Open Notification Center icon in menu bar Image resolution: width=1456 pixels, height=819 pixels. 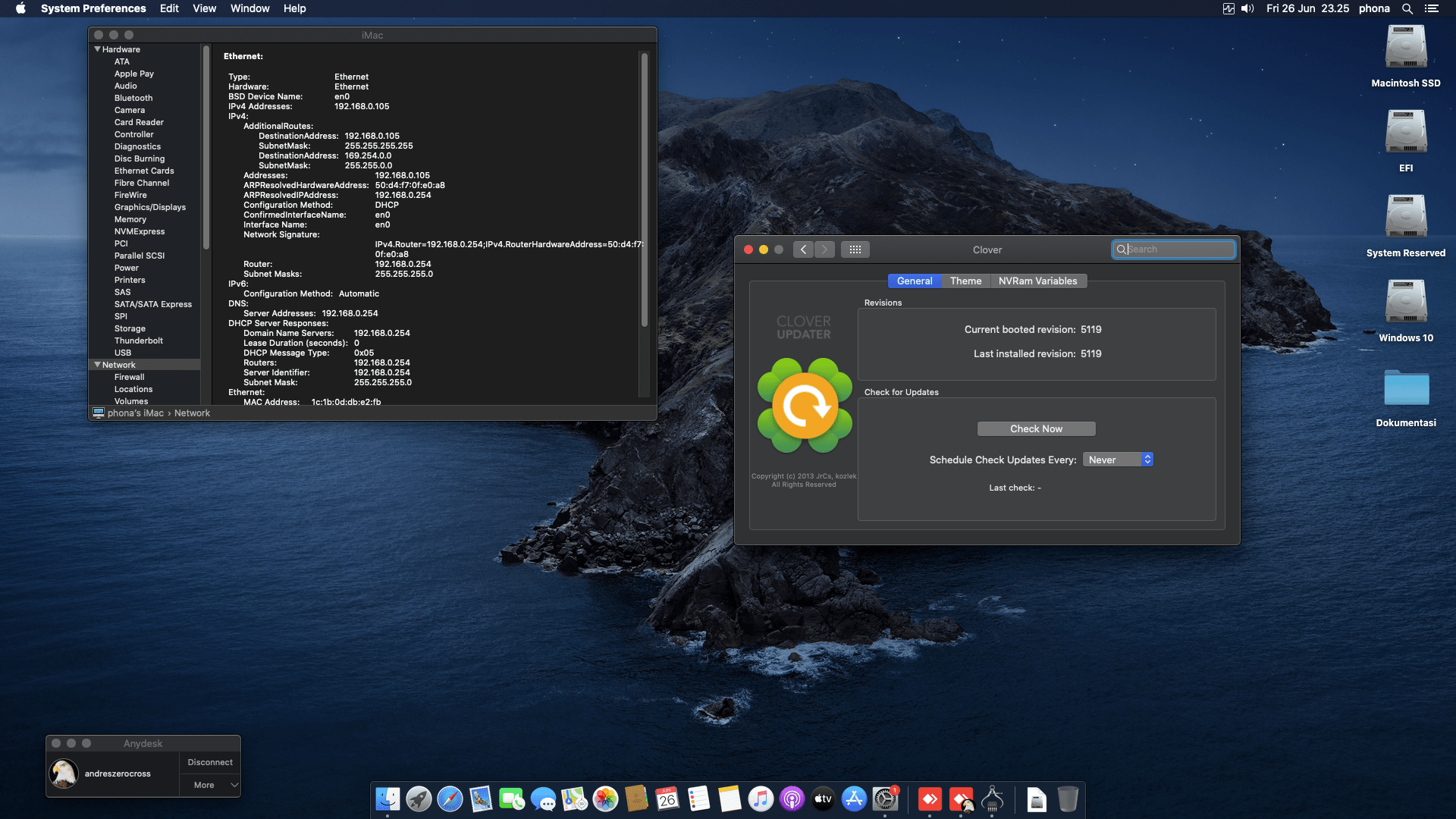pyautogui.click(x=1431, y=8)
